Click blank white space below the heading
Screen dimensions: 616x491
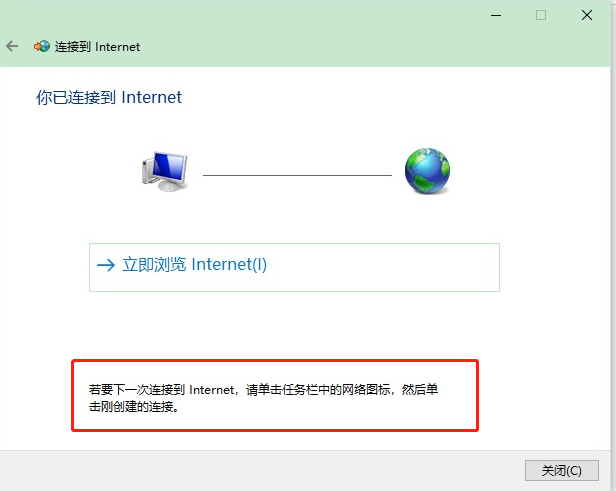306,126
